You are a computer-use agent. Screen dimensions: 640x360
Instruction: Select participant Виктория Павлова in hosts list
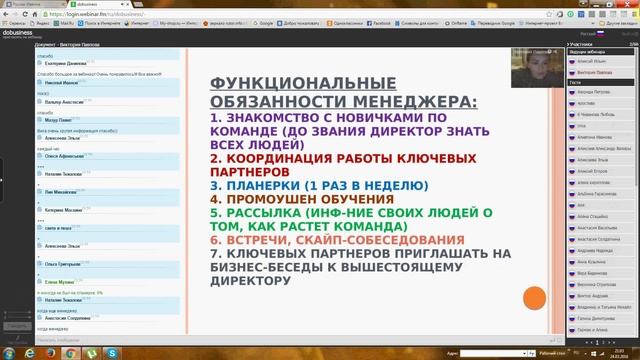[x=594, y=73]
